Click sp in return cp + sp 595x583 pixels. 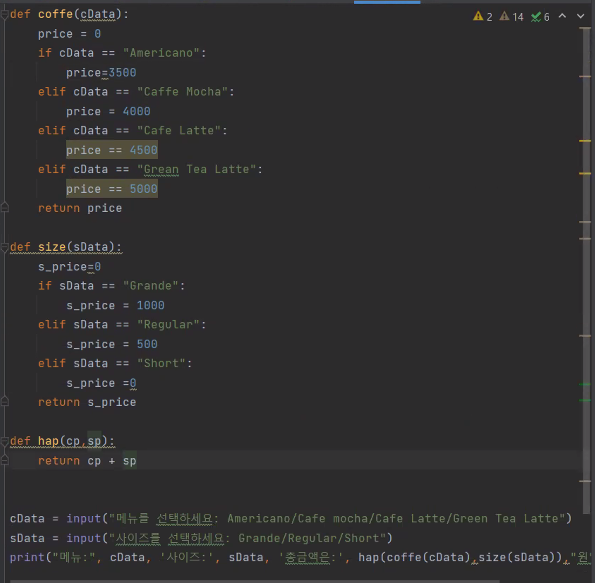129,460
